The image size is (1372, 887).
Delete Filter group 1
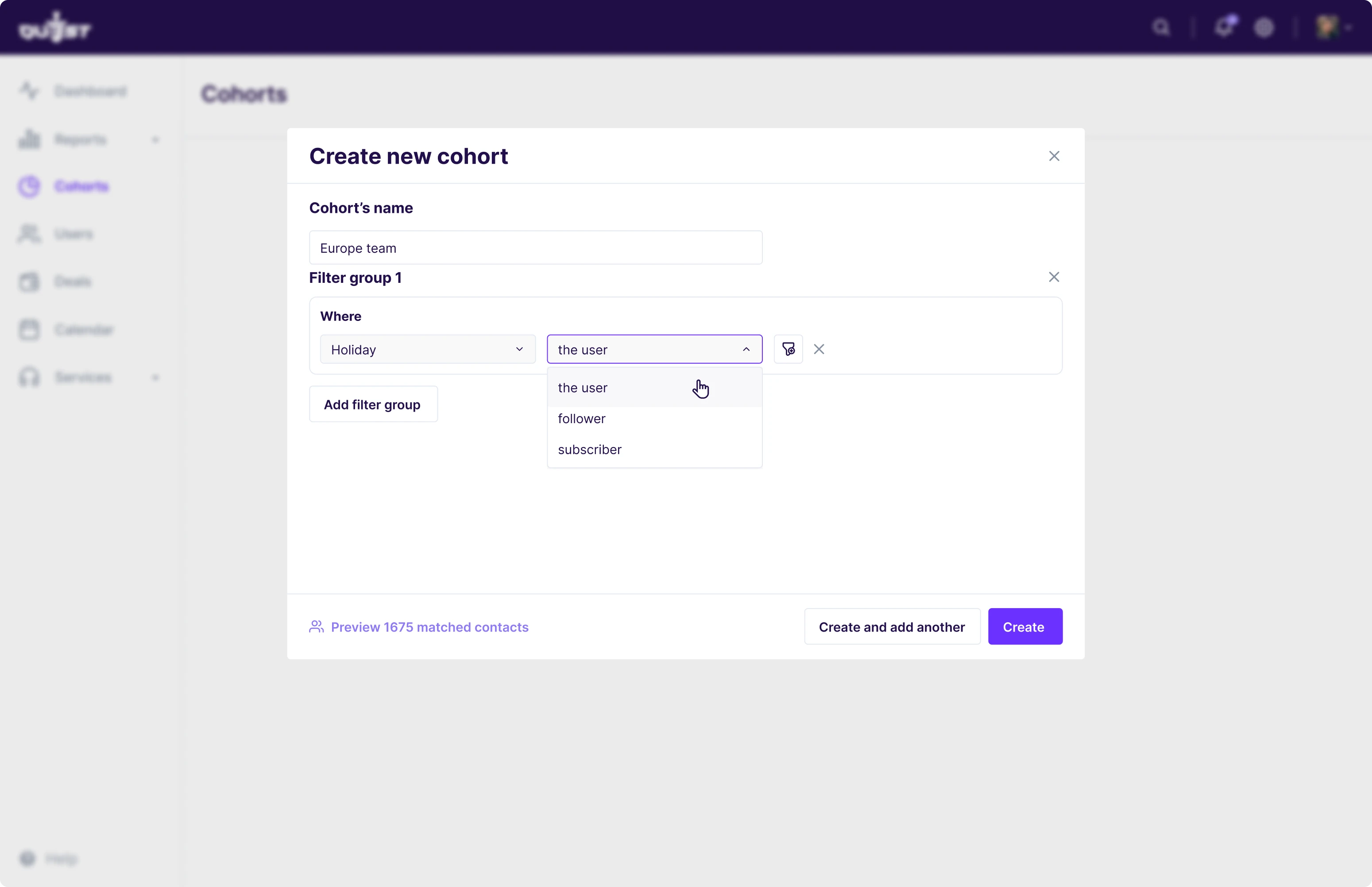(1054, 277)
